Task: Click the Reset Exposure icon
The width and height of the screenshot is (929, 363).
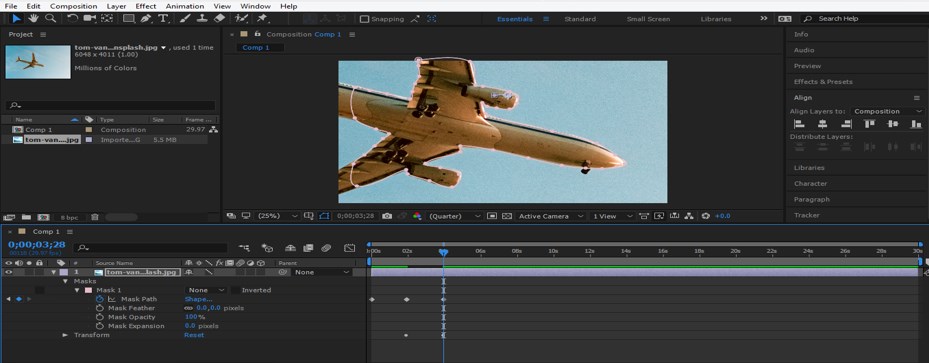Action: click(705, 216)
